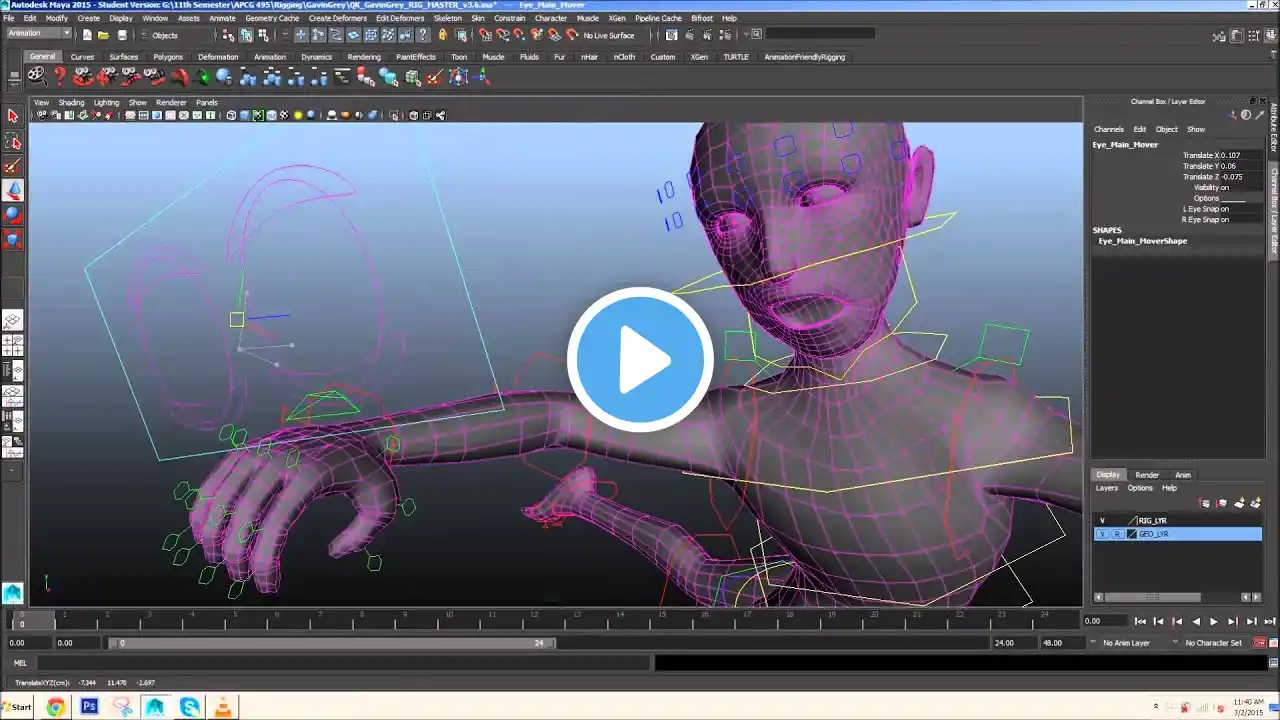Open scene using the folder icon

(x=103, y=35)
